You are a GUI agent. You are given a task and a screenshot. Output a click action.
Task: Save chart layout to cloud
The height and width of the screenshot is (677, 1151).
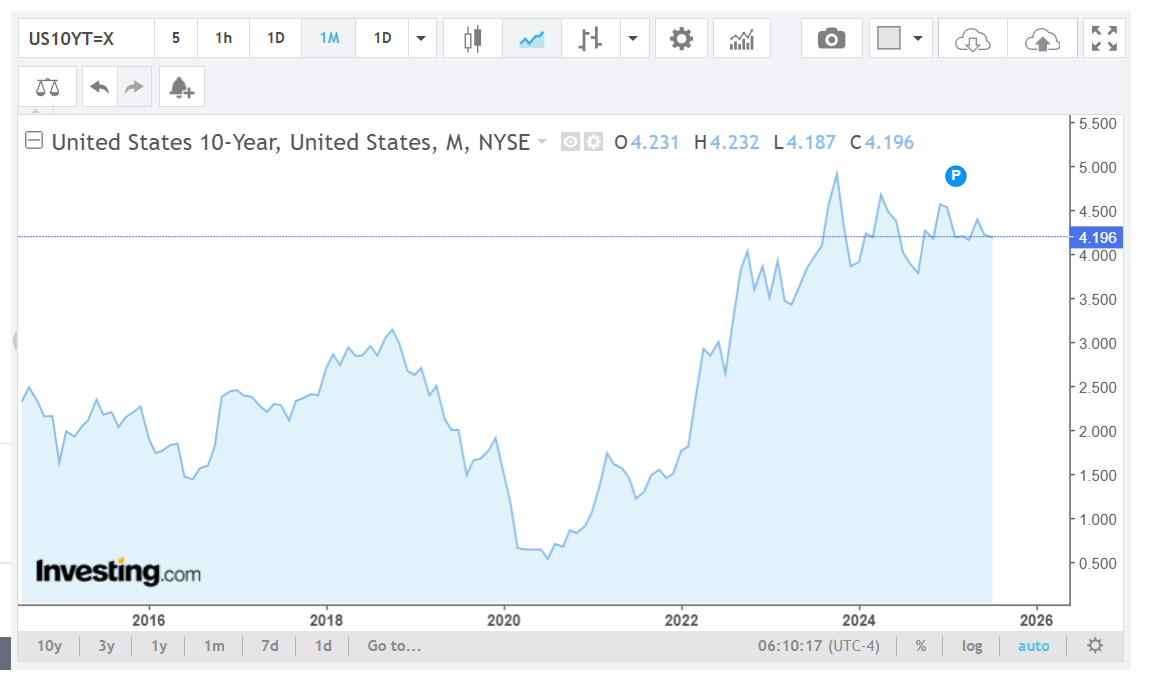[x=1042, y=39]
